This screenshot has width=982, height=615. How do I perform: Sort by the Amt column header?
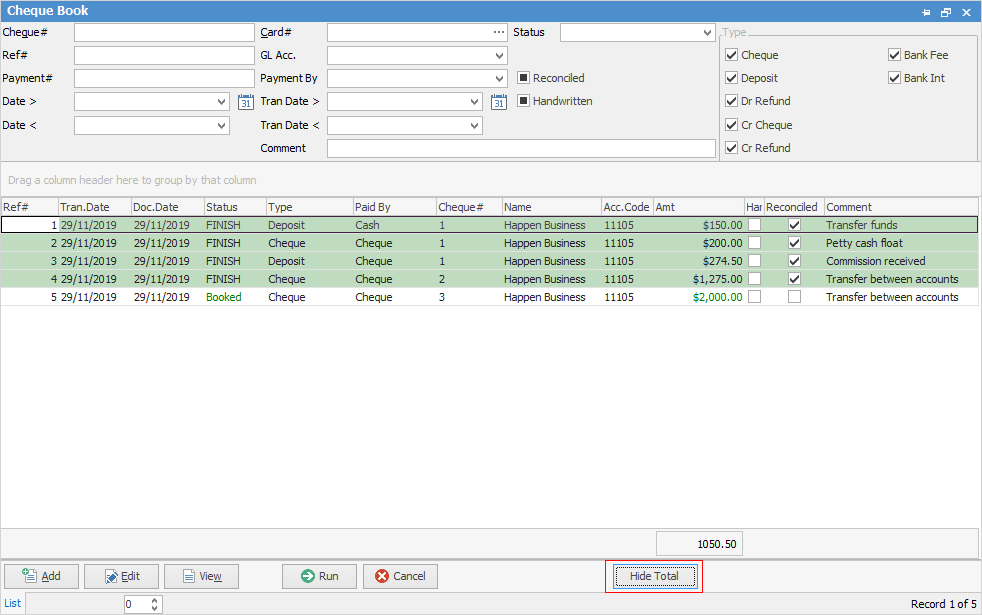coord(698,207)
